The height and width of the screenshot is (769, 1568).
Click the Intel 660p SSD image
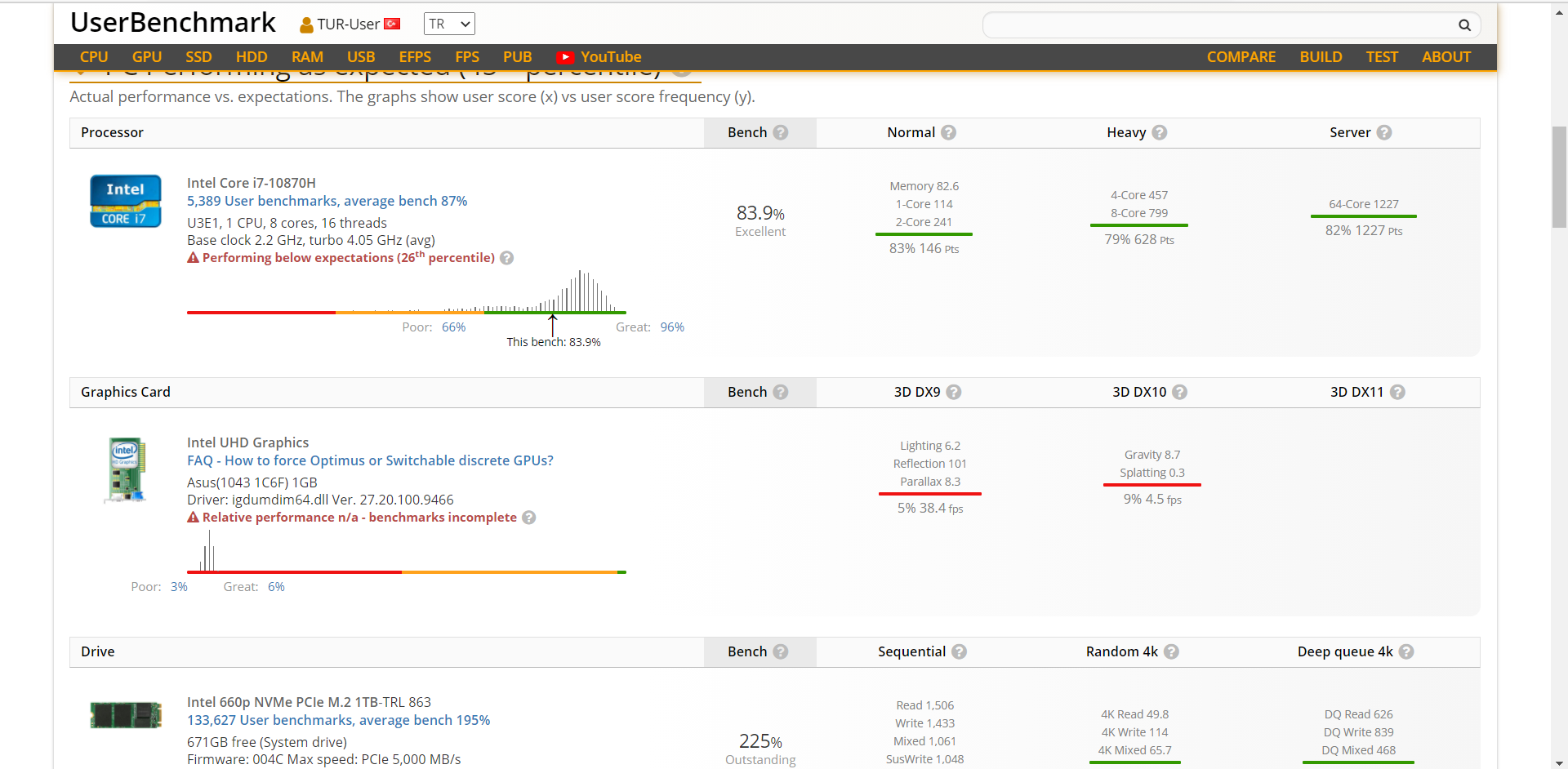126,714
